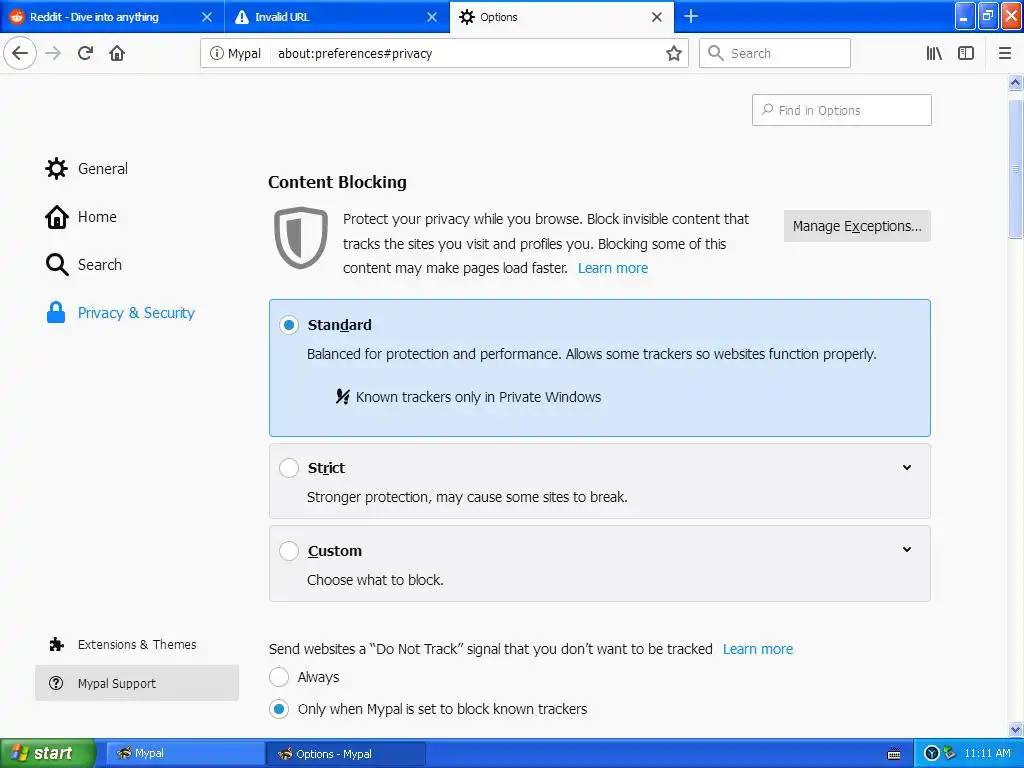This screenshot has width=1024, height=768.
Task: Open the Windows start button
Action: (48, 753)
